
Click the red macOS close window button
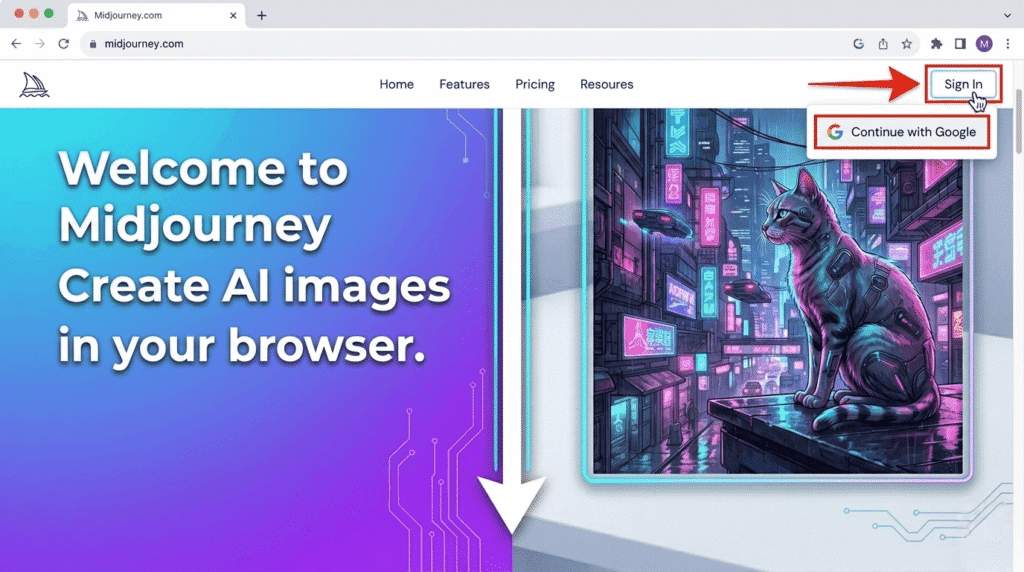pos(19,14)
